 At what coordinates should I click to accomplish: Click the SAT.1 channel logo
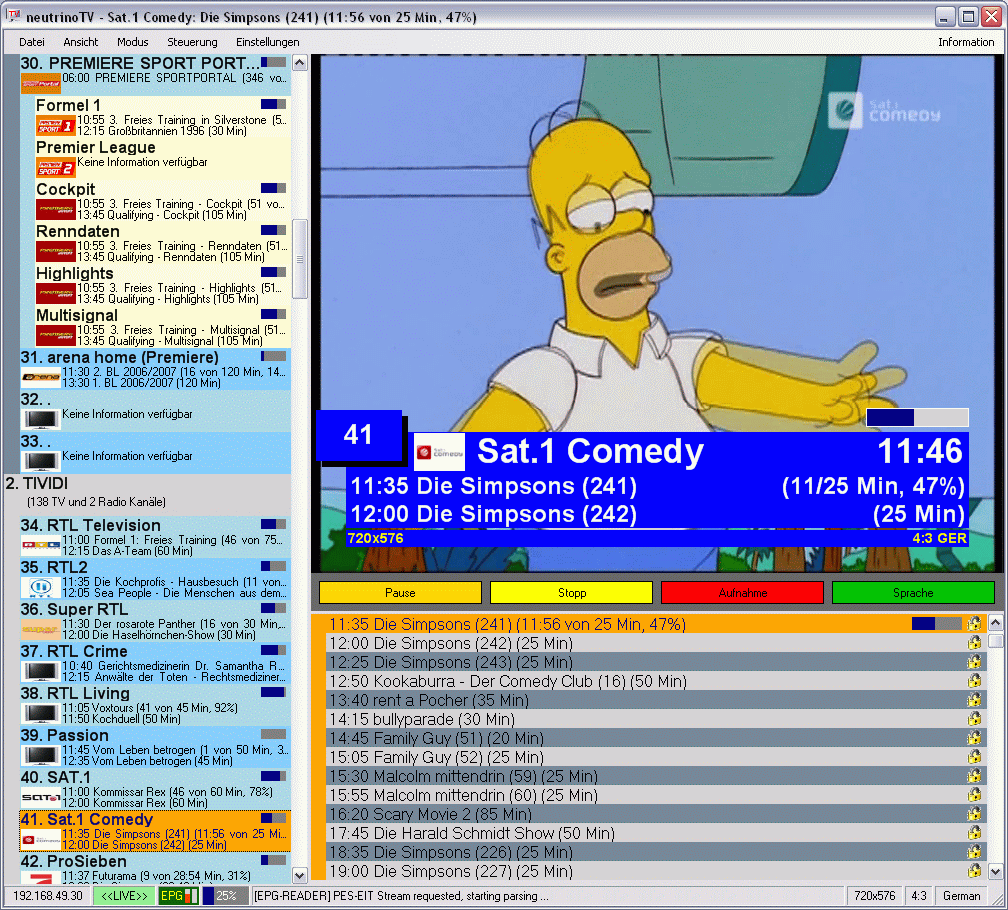(40, 798)
